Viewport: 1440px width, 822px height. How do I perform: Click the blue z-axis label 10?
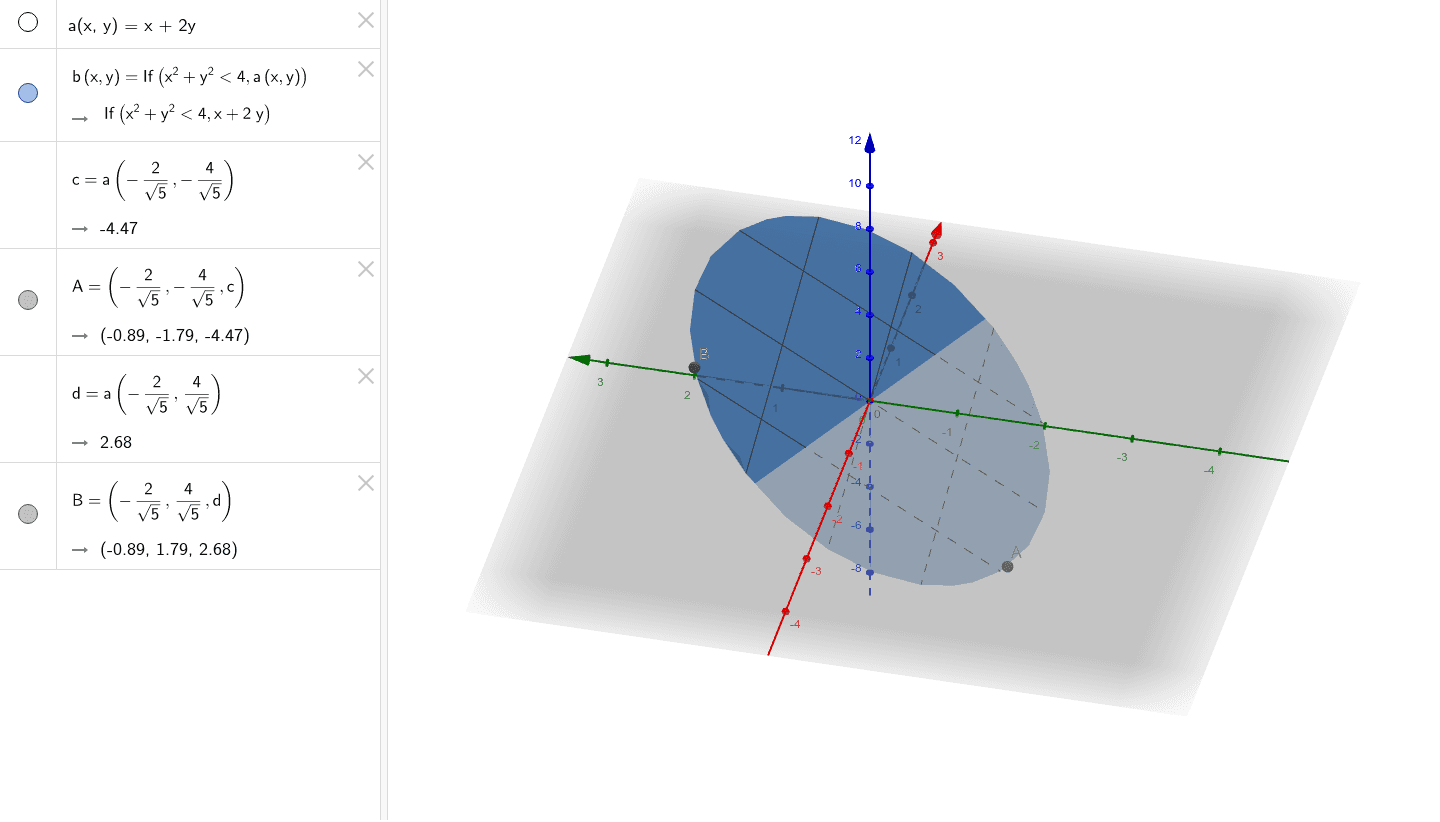855,183
